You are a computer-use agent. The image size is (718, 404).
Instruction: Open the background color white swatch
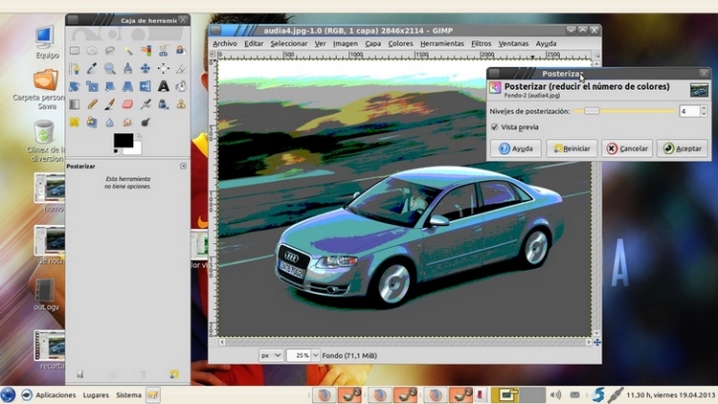(136, 149)
